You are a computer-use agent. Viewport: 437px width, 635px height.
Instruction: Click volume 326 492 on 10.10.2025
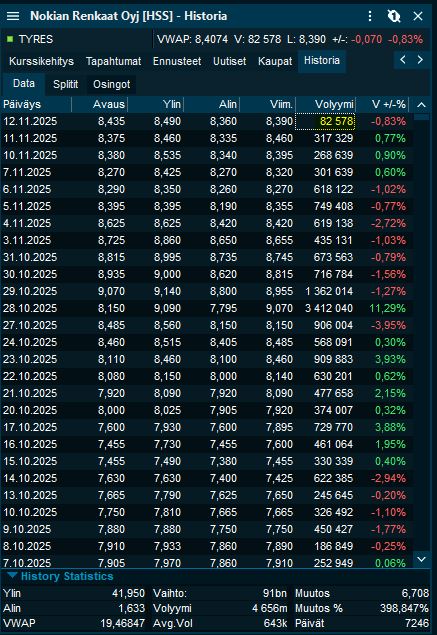pyautogui.click(x=333, y=513)
